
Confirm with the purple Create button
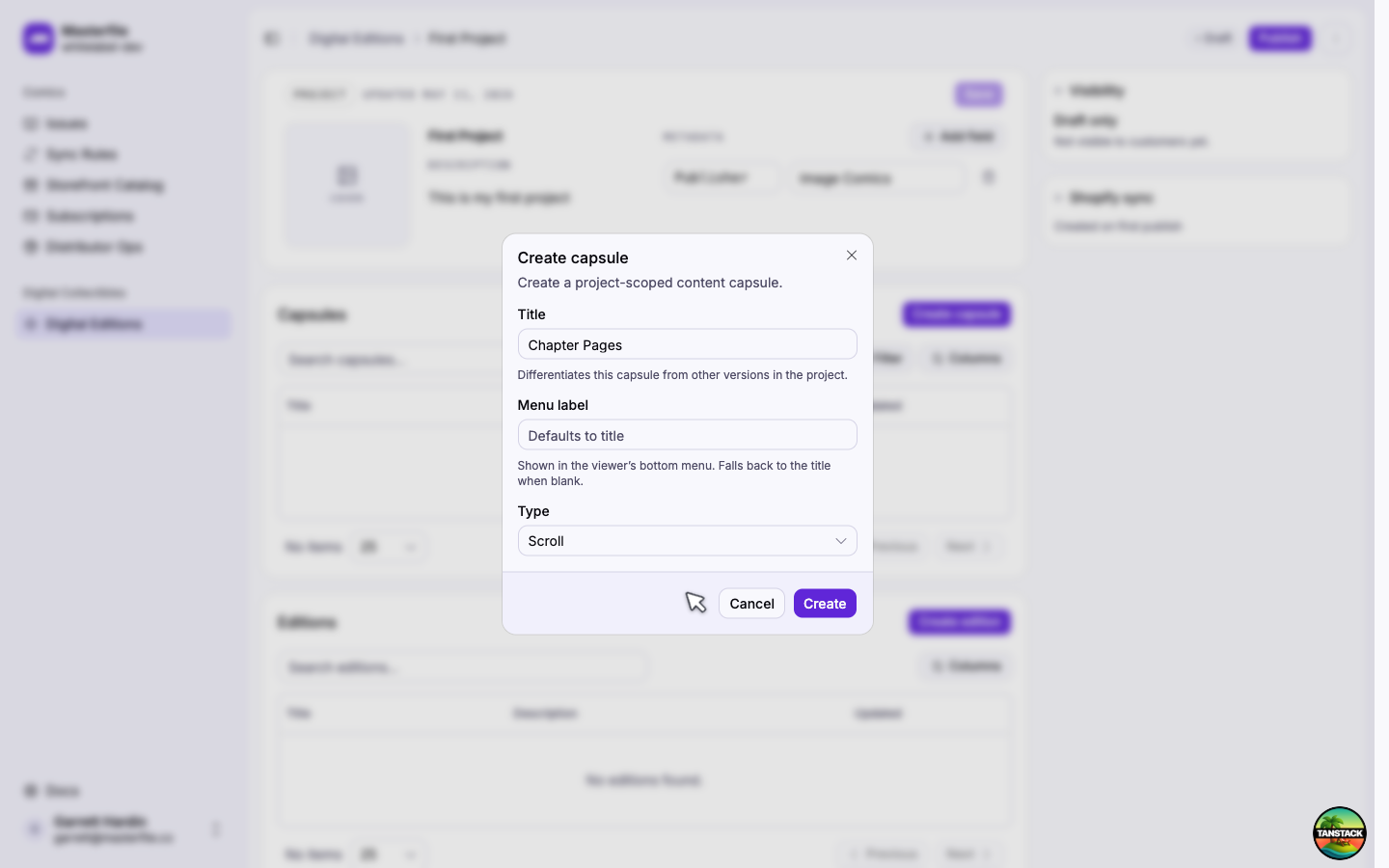click(x=825, y=604)
